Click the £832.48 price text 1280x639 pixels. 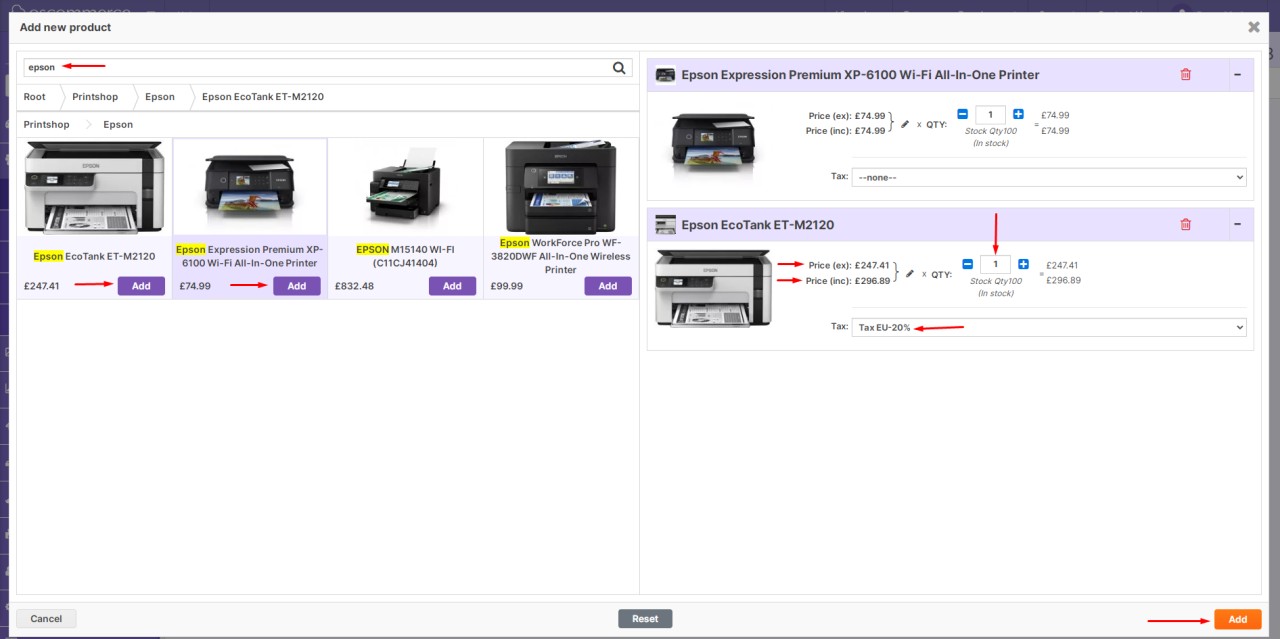pos(356,286)
